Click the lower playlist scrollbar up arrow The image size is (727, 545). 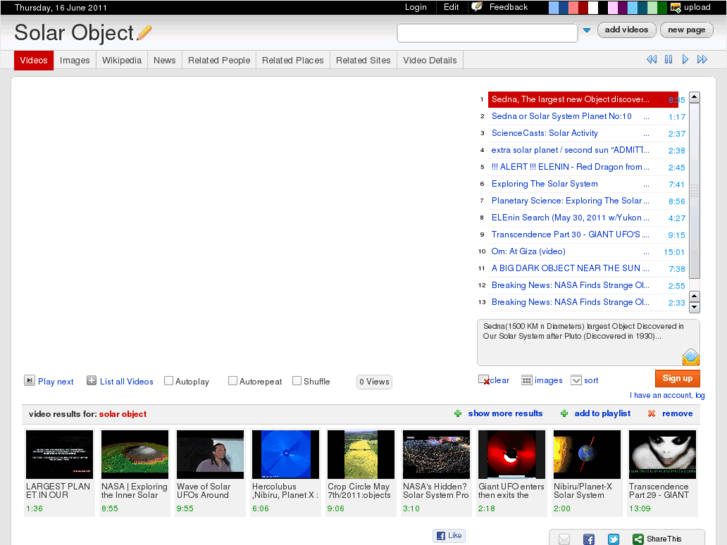click(x=694, y=296)
